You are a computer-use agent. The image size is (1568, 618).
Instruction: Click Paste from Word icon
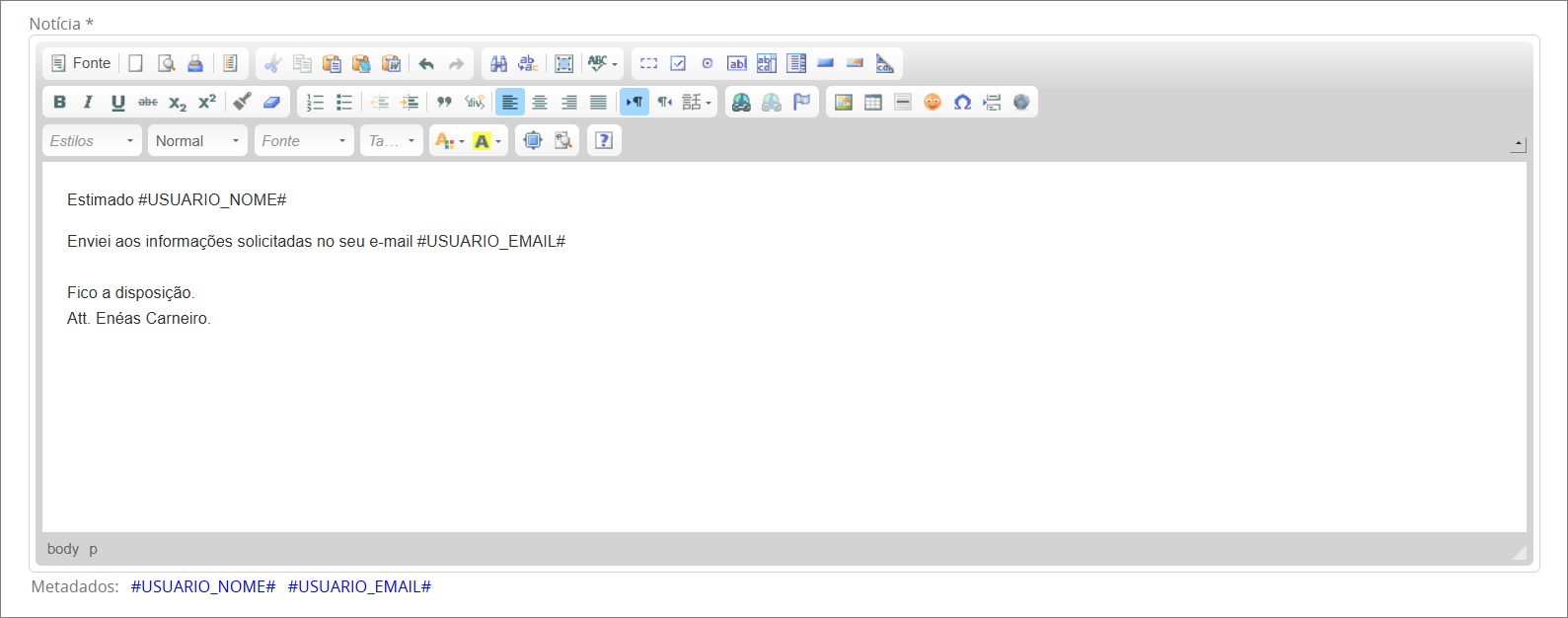[x=392, y=63]
